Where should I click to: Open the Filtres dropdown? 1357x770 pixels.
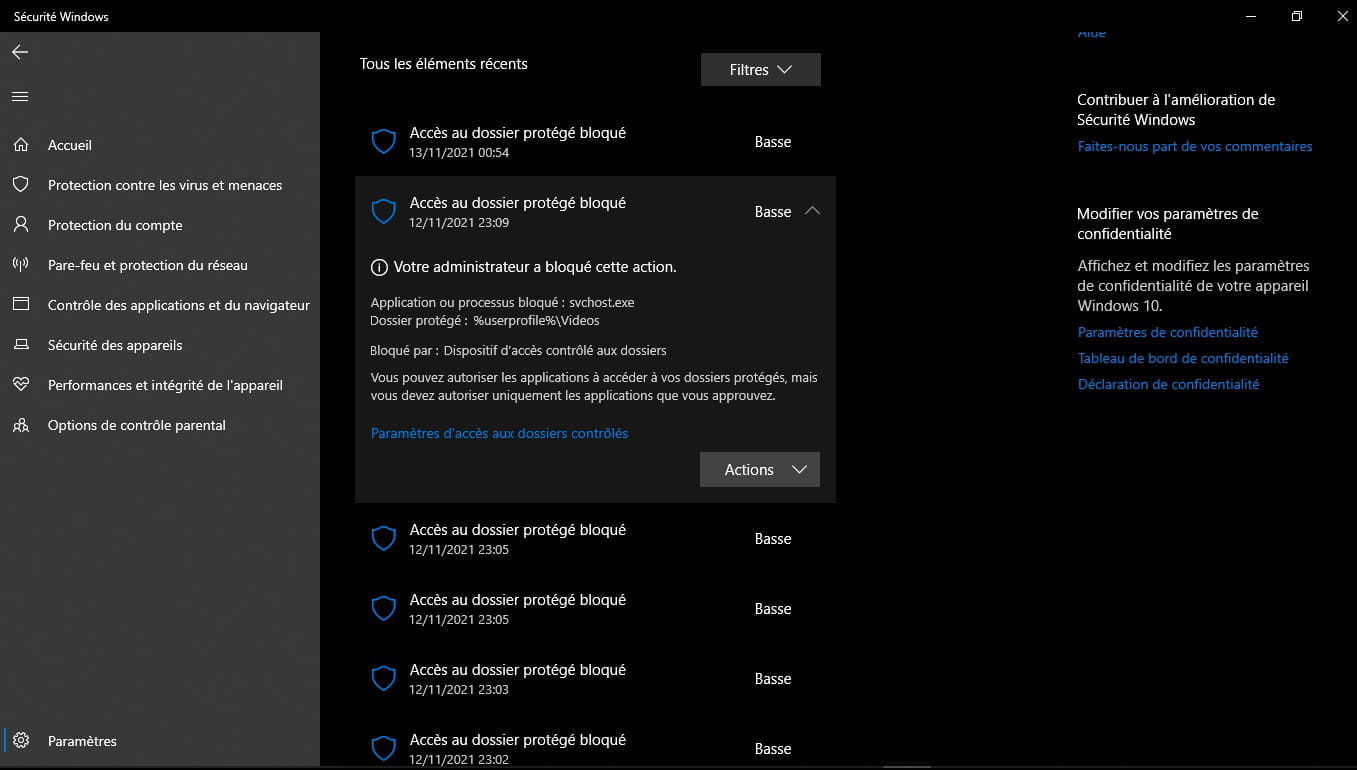(x=760, y=70)
